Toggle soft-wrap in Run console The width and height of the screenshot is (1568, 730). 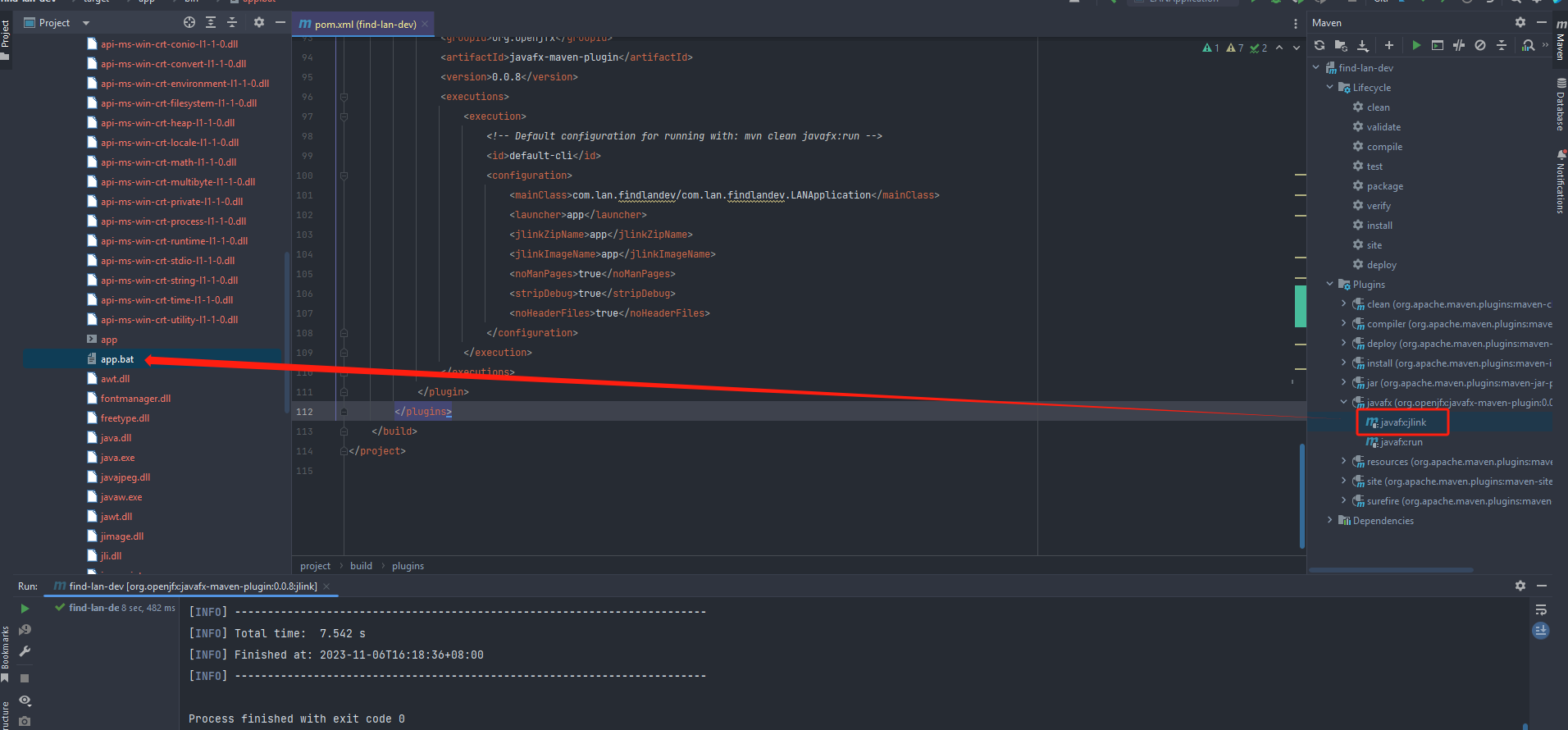[1541, 609]
